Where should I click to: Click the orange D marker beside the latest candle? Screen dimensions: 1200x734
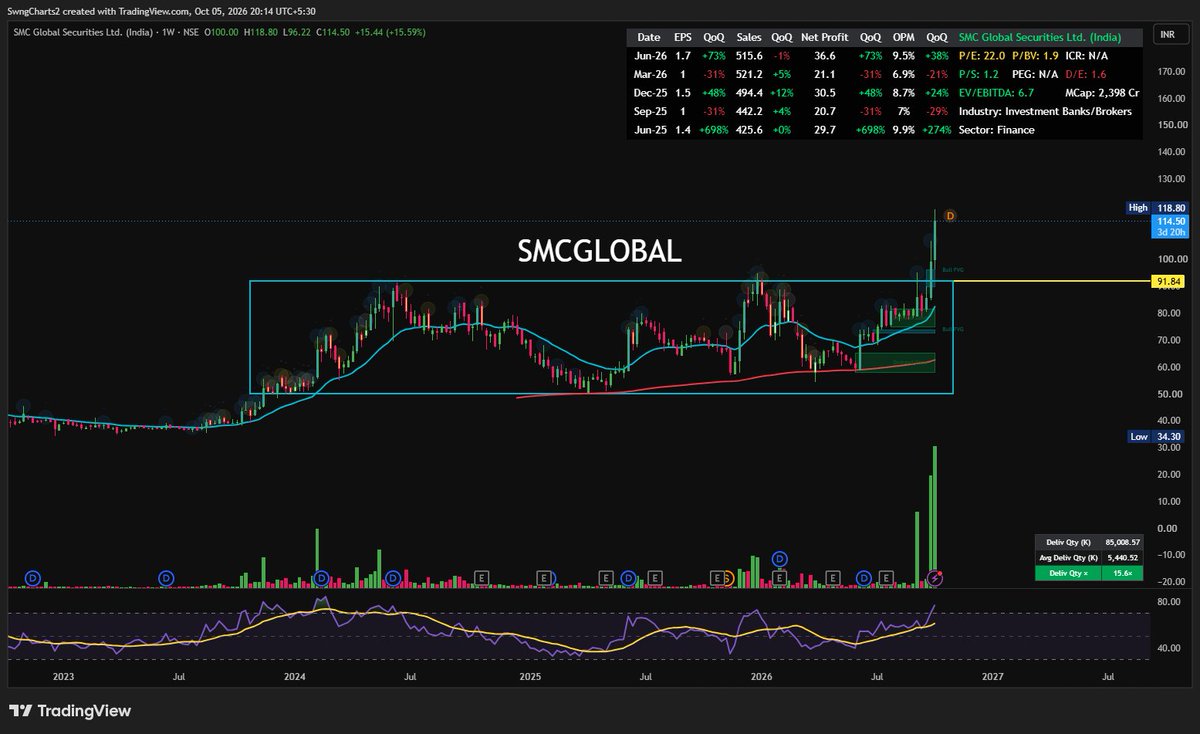(x=951, y=215)
